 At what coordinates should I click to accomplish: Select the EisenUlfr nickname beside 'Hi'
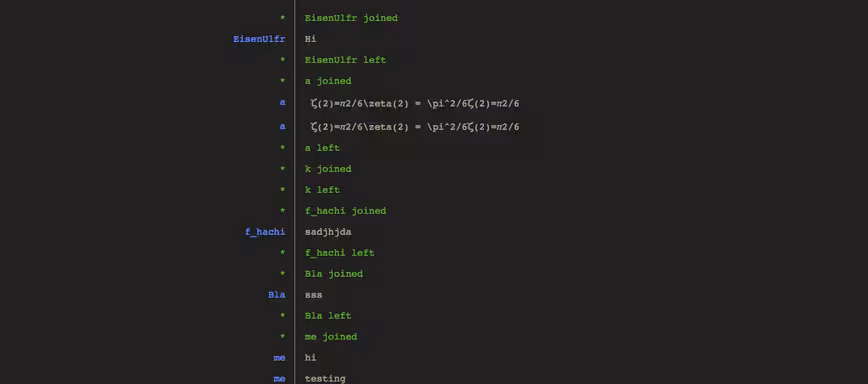[259, 39]
